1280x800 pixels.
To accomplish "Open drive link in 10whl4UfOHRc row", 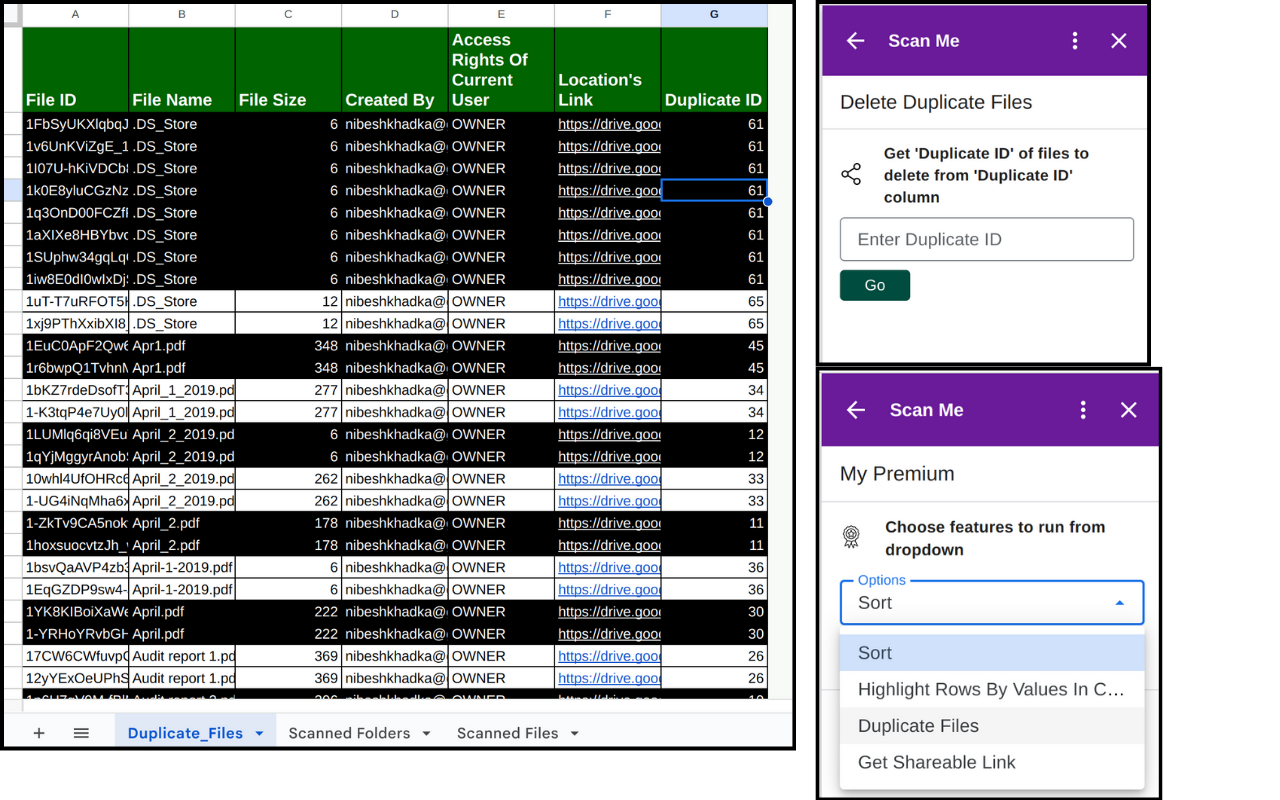I will pos(609,478).
